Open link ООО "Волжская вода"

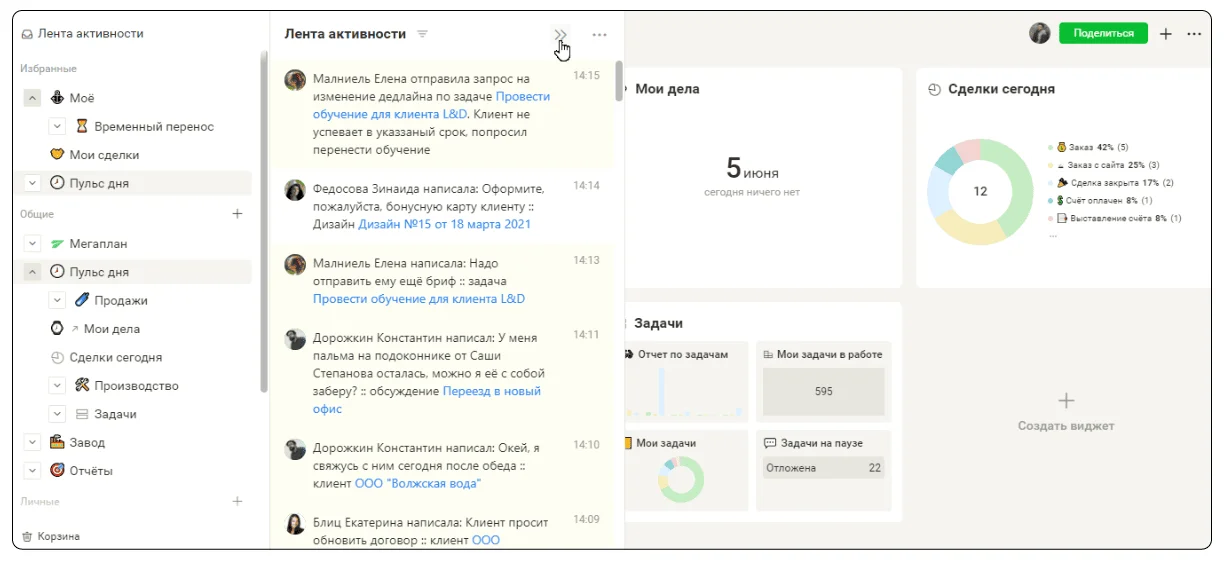click(x=418, y=483)
